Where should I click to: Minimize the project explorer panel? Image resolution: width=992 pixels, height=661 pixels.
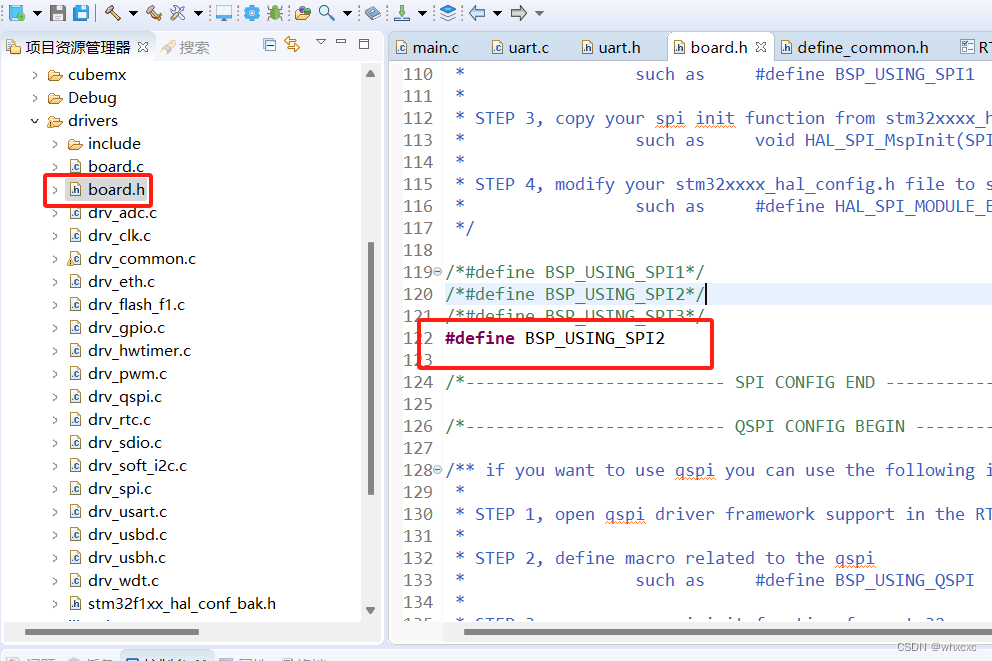[341, 45]
